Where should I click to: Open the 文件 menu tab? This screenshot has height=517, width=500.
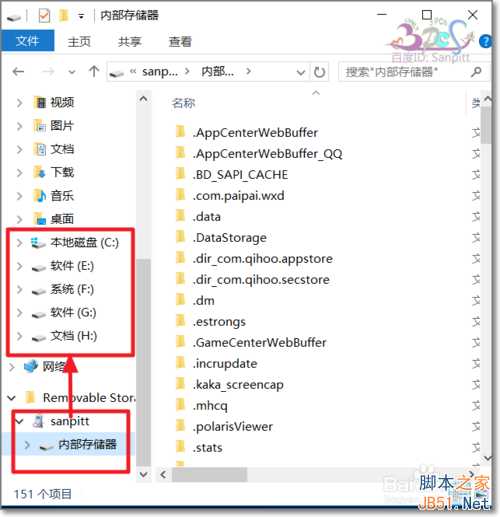(27, 41)
